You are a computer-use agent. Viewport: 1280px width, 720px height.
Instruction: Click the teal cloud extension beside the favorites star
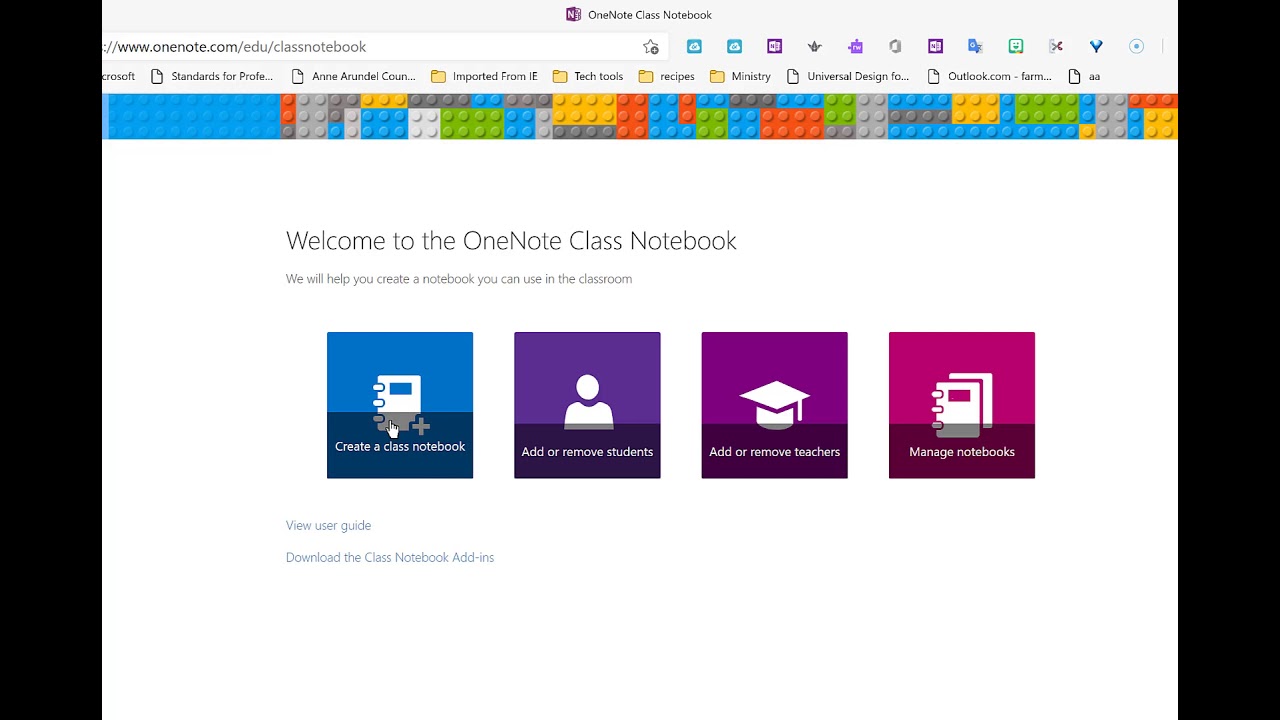[x=694, y=46]
